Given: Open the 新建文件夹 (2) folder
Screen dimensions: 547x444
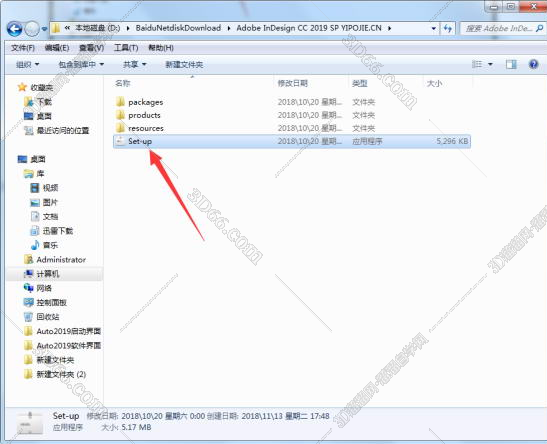Looking at the screenshot, I should tap(61, 374).
